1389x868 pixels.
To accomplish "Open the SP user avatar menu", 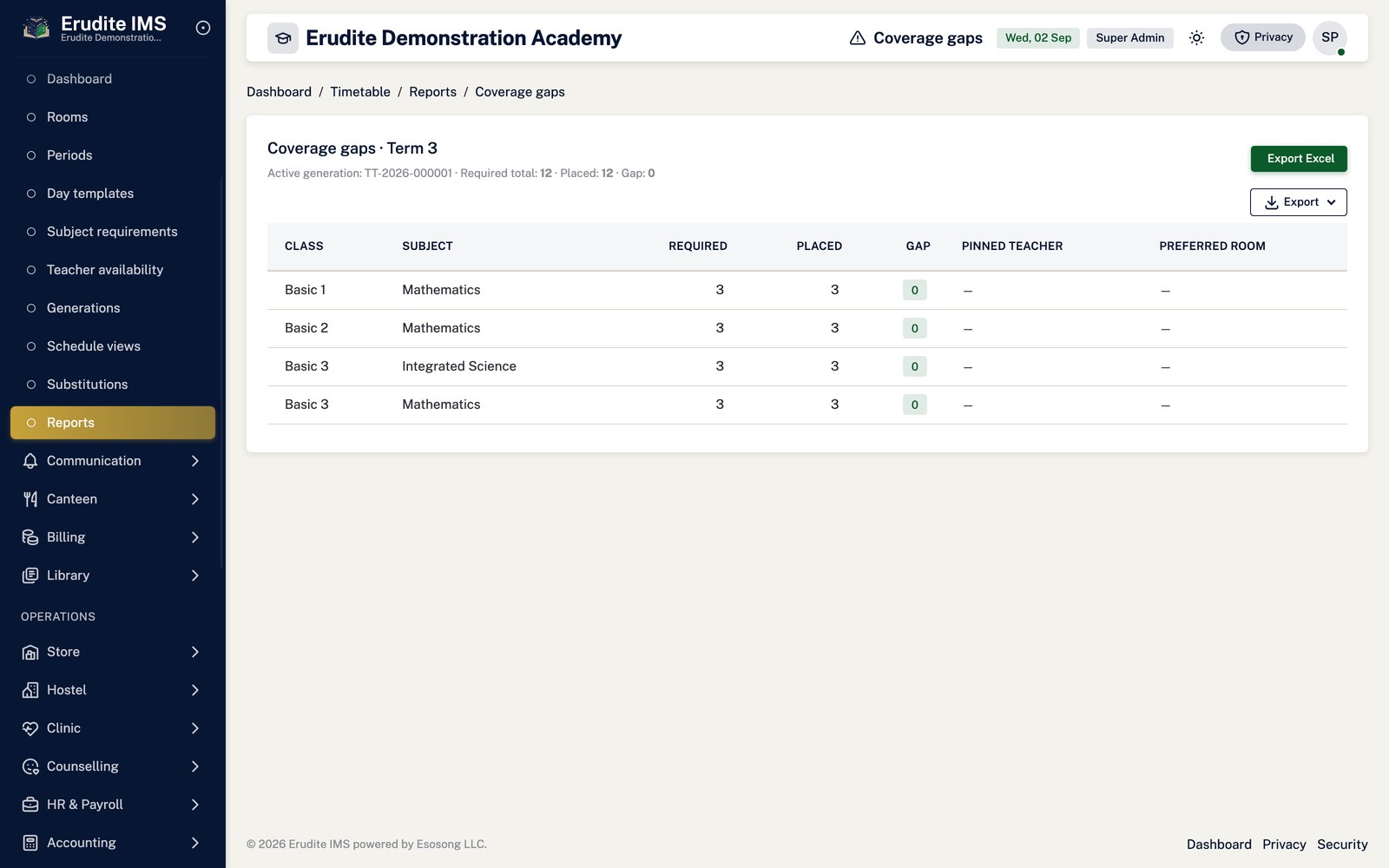I will 1330,38.
